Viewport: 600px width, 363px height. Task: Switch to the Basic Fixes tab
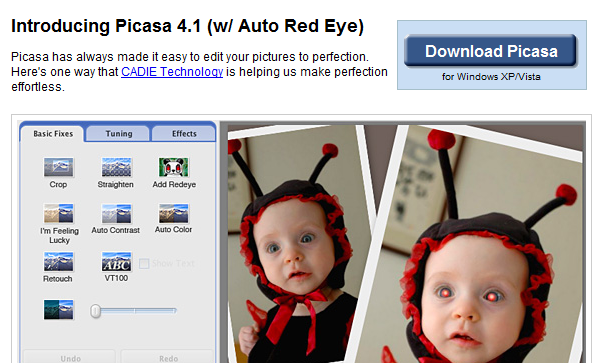click(x=53, y=133)
